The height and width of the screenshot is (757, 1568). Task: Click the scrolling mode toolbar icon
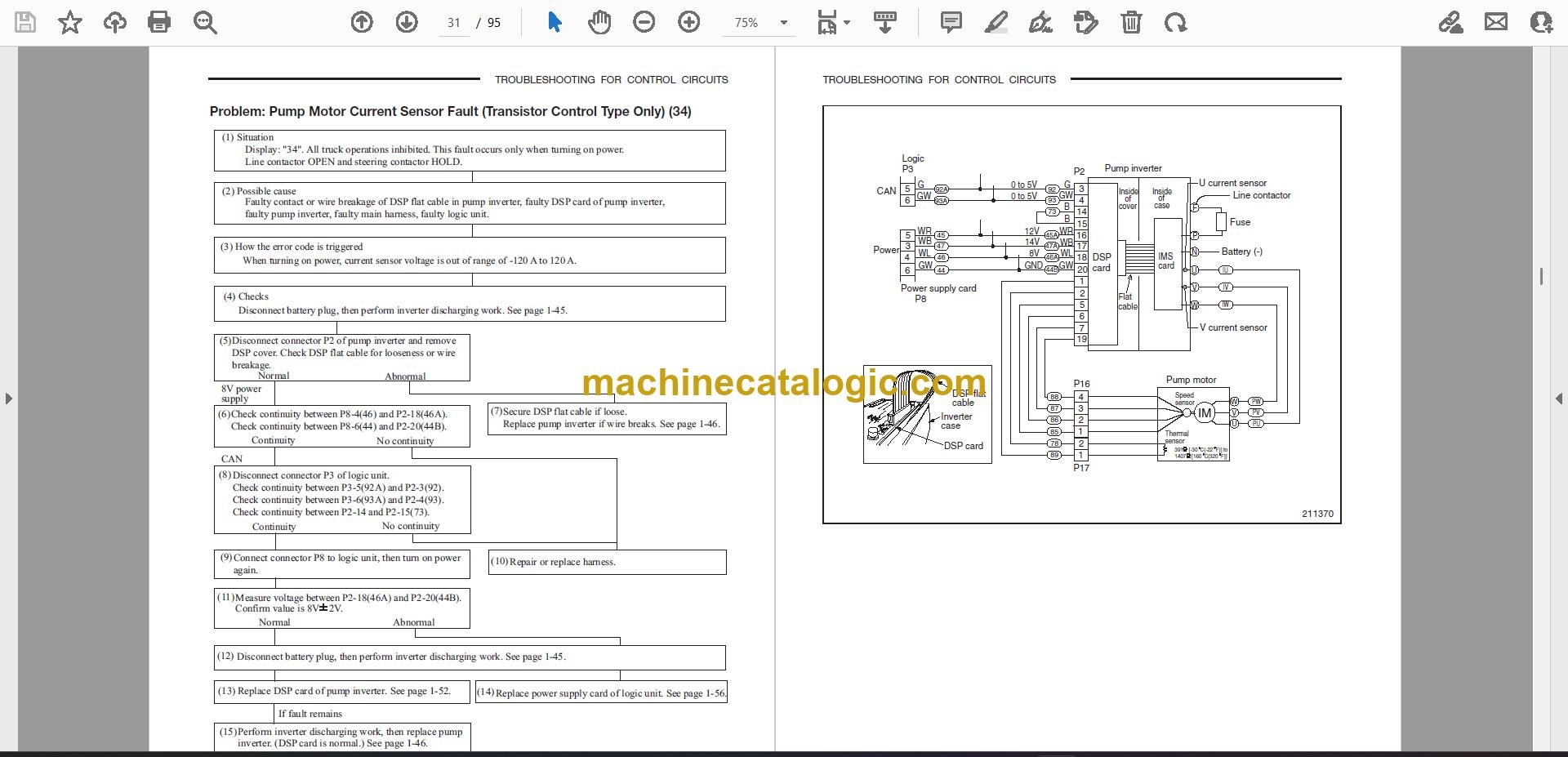point(885,22)
